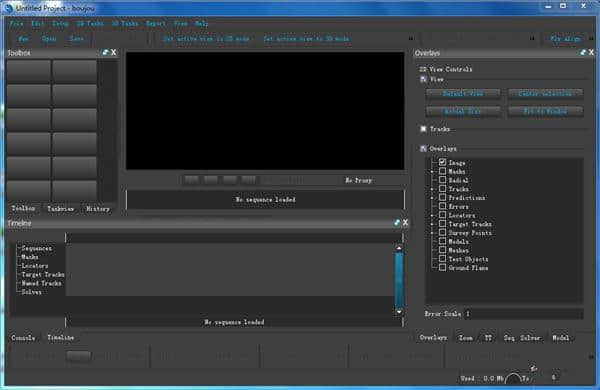This screenshot has height=390, width=600.
Task: Enable the Masks overlay checkbox
Action: (442, 171)
